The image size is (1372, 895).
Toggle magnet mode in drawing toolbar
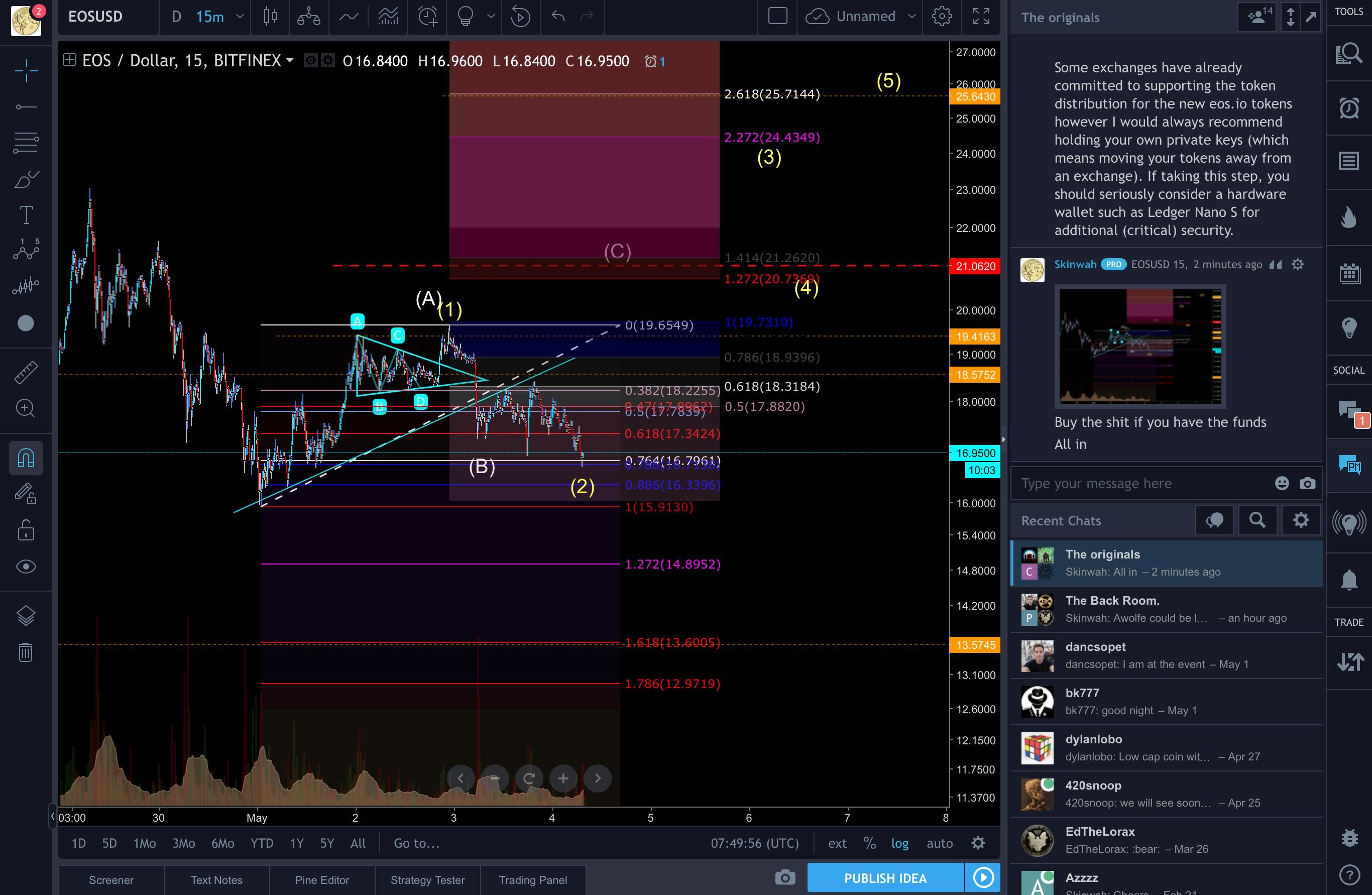[x=26, y=458]
